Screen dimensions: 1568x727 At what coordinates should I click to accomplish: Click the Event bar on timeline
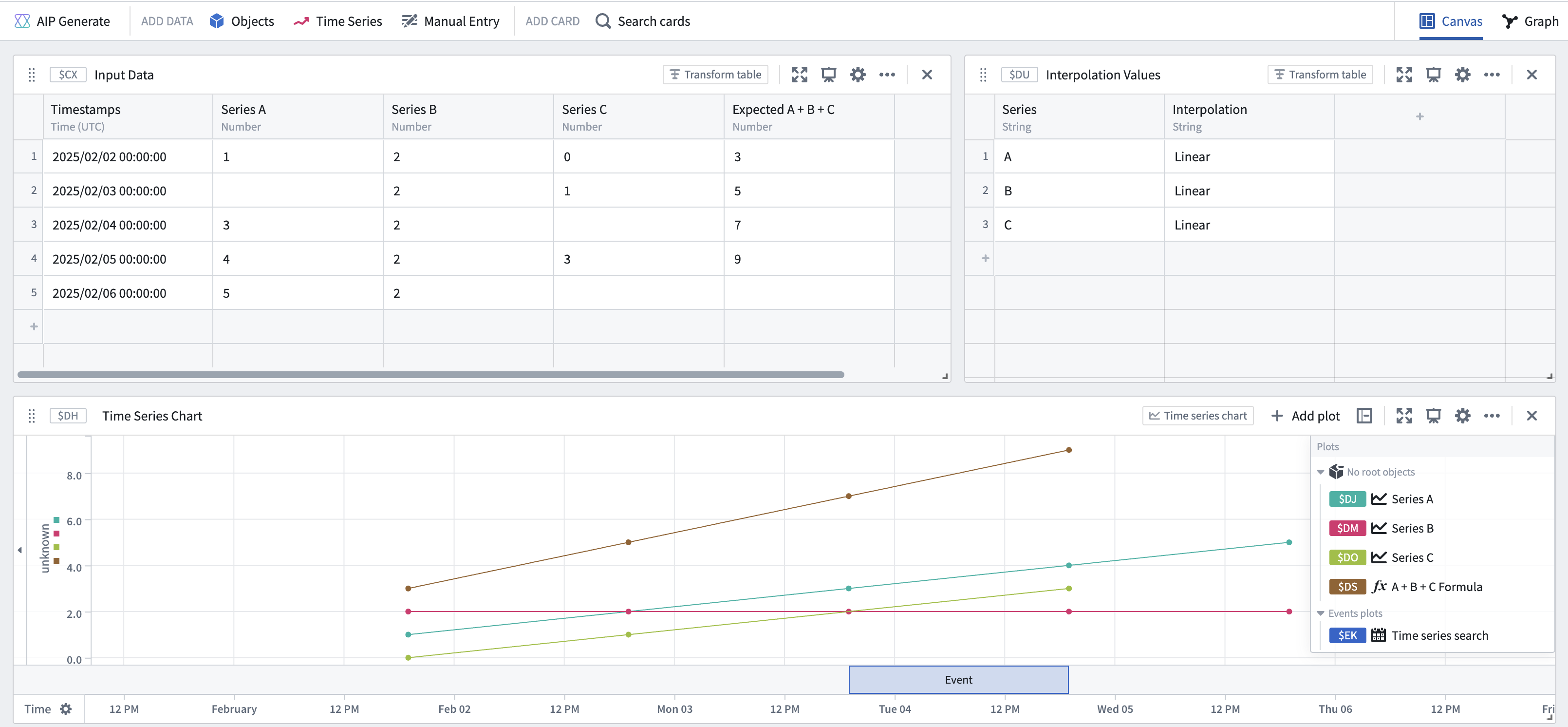[x=958, y=680]
